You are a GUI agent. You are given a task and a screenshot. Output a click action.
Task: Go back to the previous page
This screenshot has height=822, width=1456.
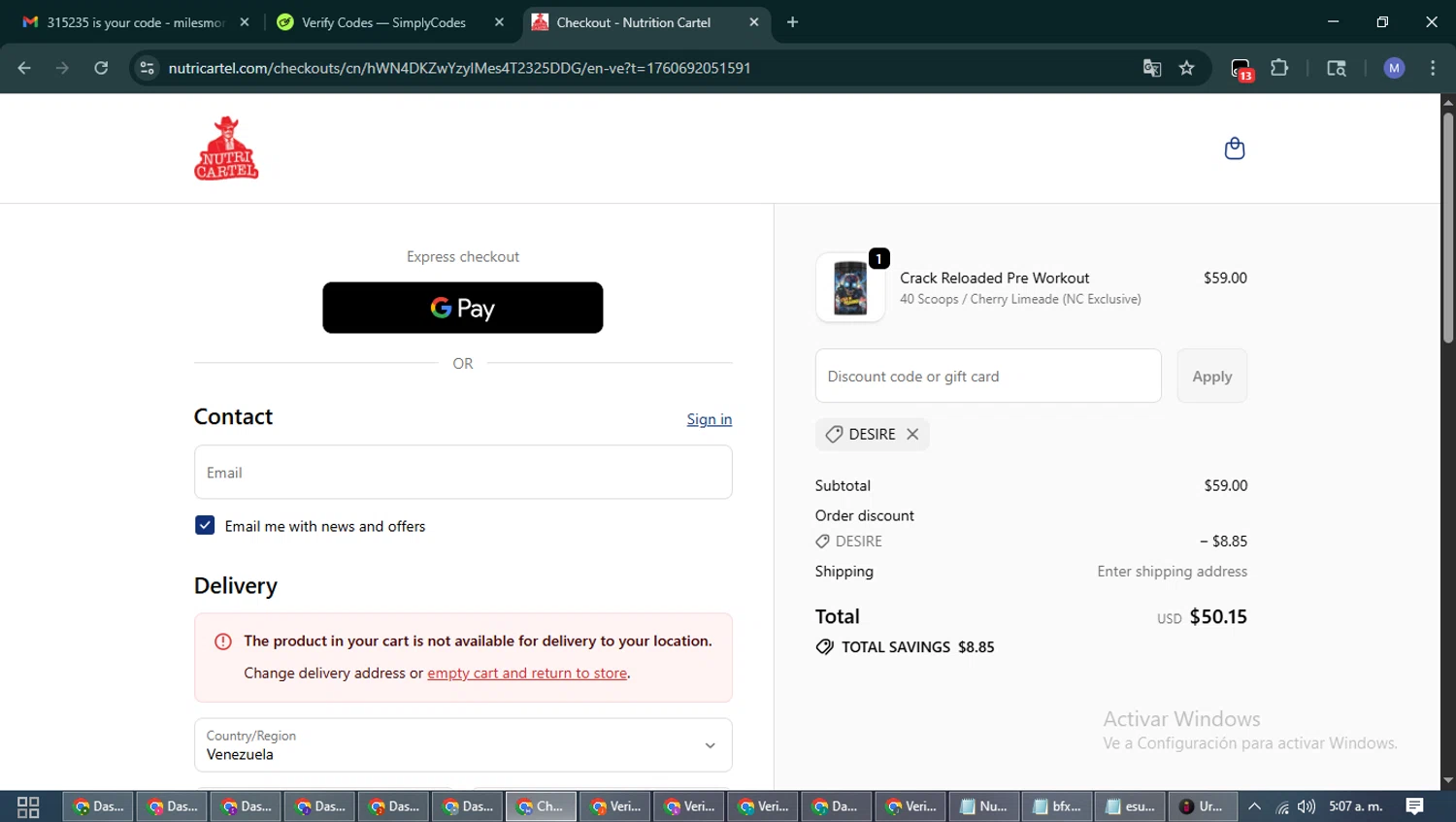click(24, 68)
